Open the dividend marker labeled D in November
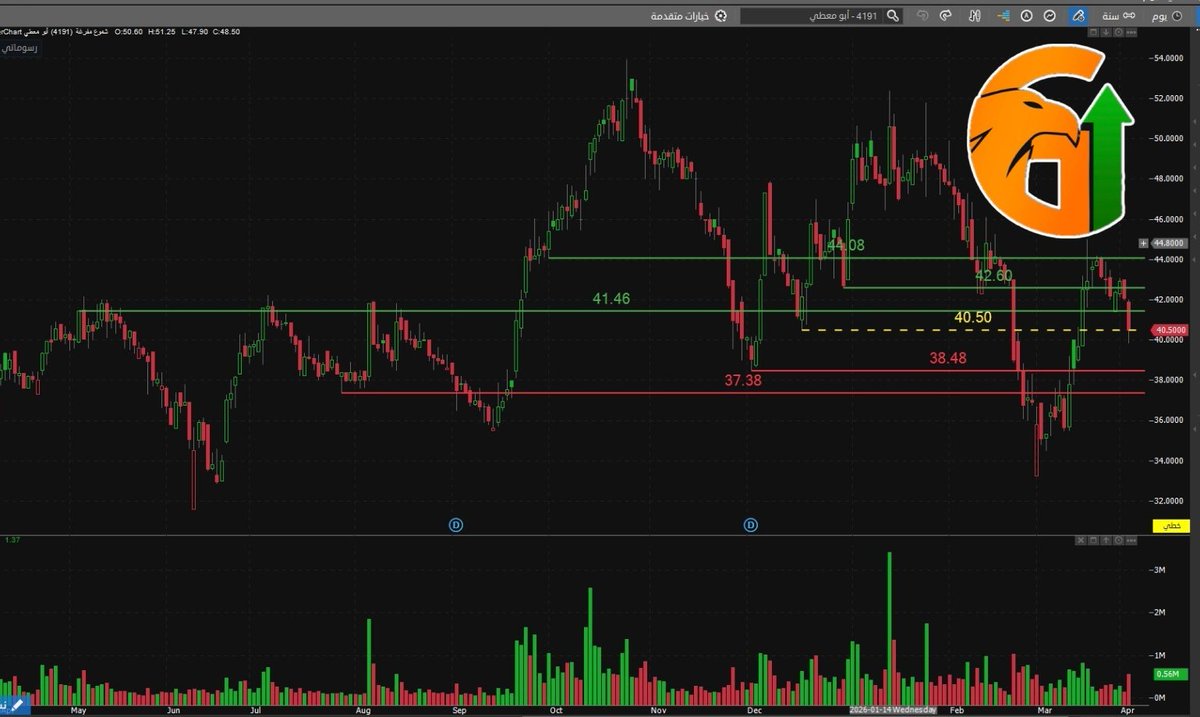The image size is (1200, 717). tap(750, 523)
